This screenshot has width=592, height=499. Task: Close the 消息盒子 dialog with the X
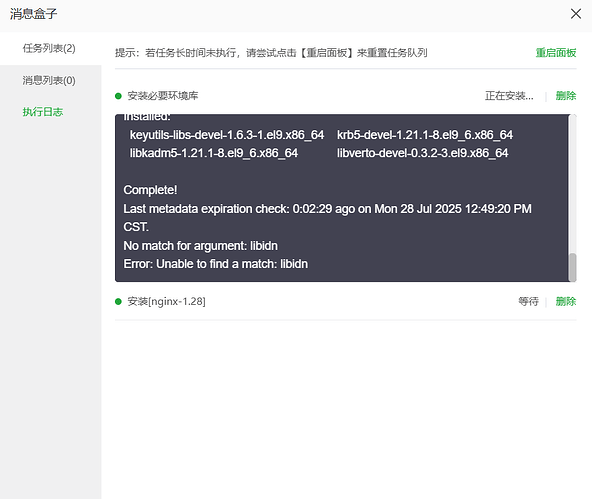click(x=575, y=14)
